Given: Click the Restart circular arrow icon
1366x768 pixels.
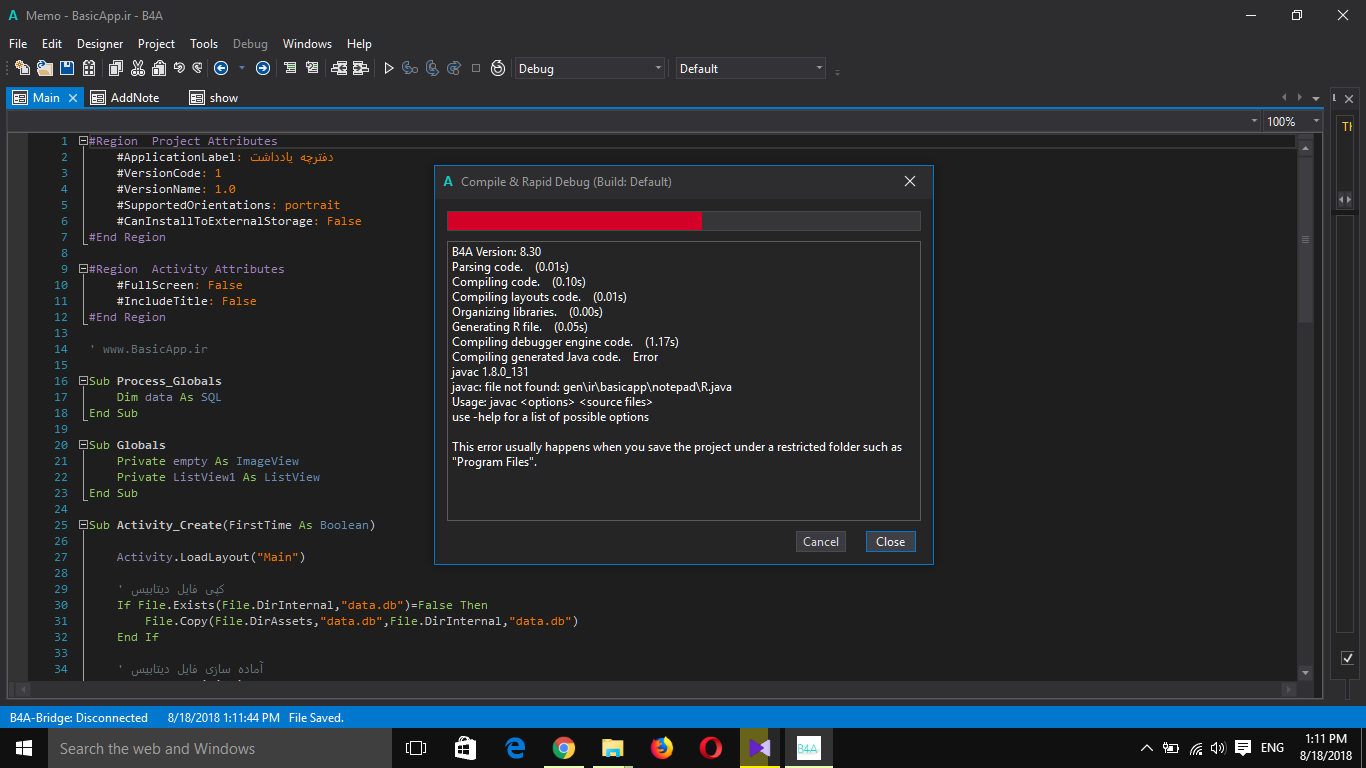Looking at the screenshot, I should click(x=497, y=68).
